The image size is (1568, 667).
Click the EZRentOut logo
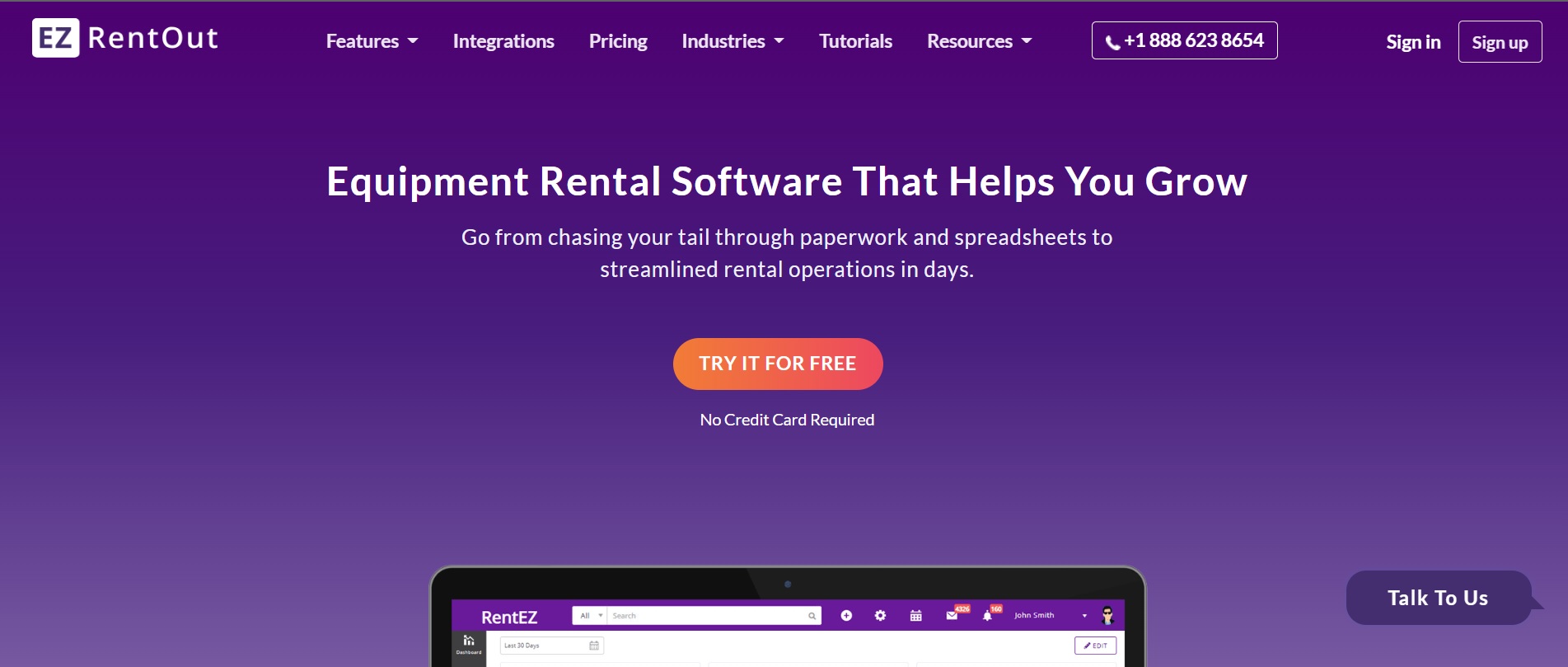pos(125,38)
